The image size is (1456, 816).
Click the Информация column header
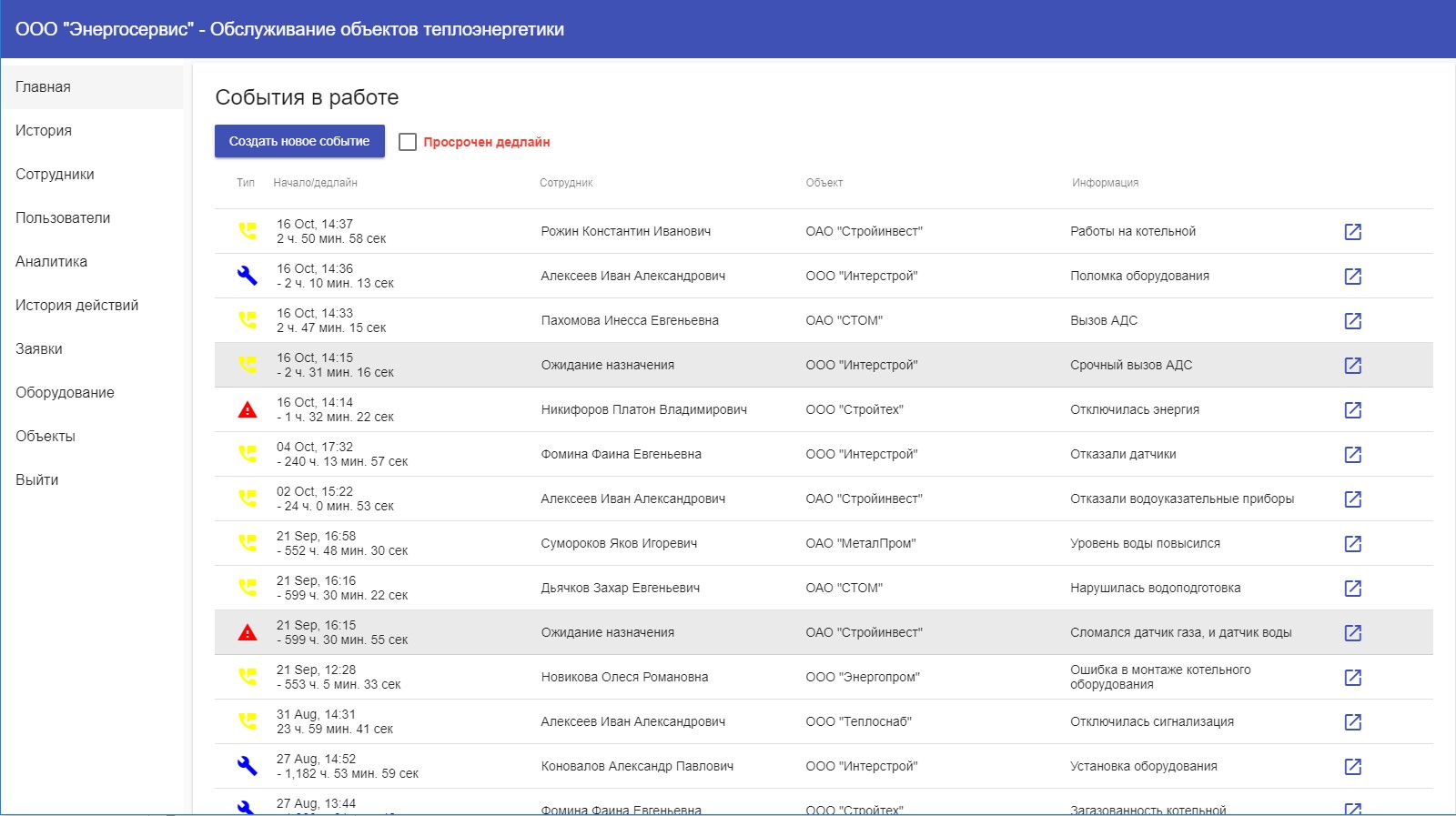[x=1105, y=183]
